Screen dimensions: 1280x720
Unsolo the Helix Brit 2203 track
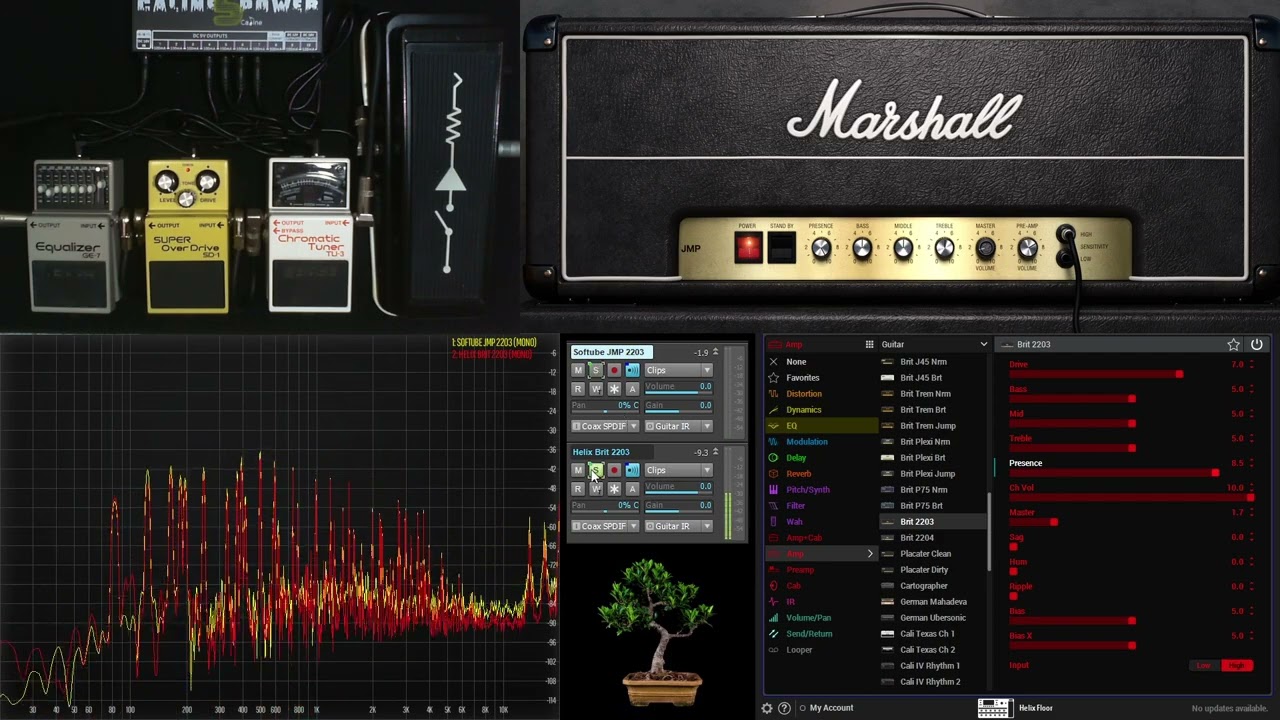point(596,470)
